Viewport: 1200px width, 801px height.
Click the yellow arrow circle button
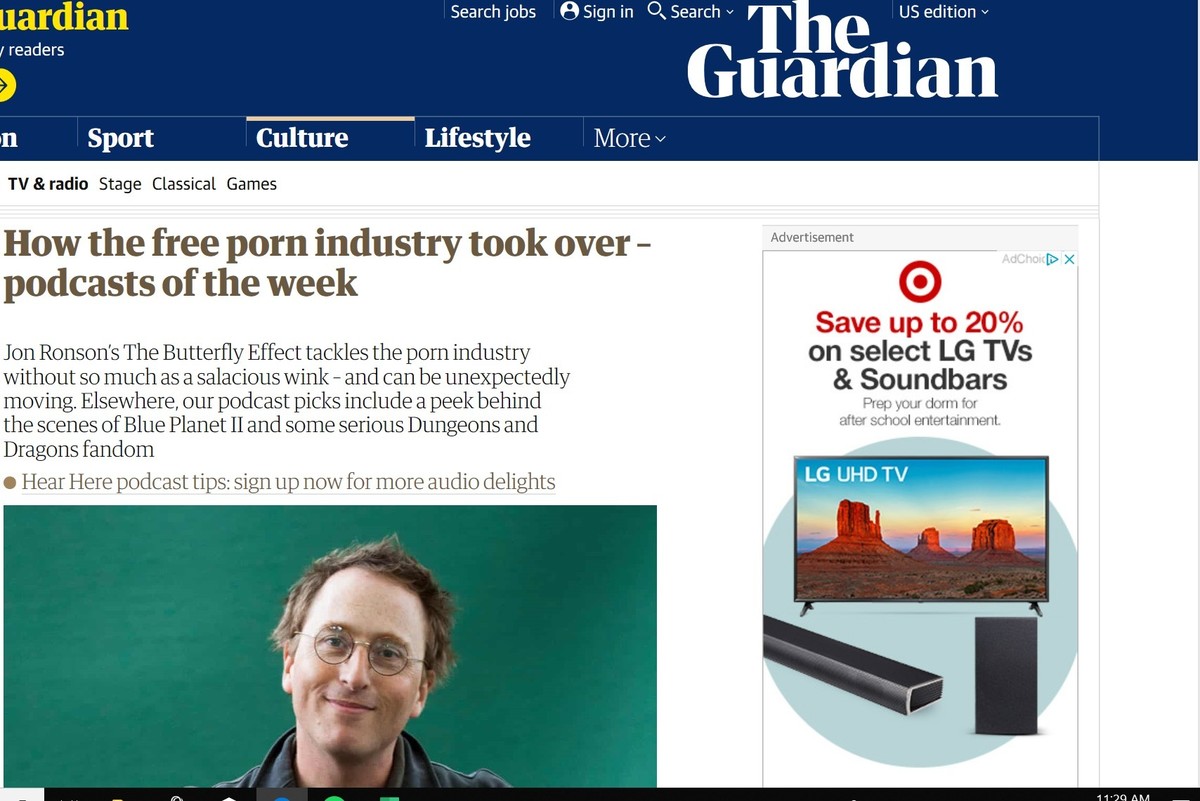point(3,86)
